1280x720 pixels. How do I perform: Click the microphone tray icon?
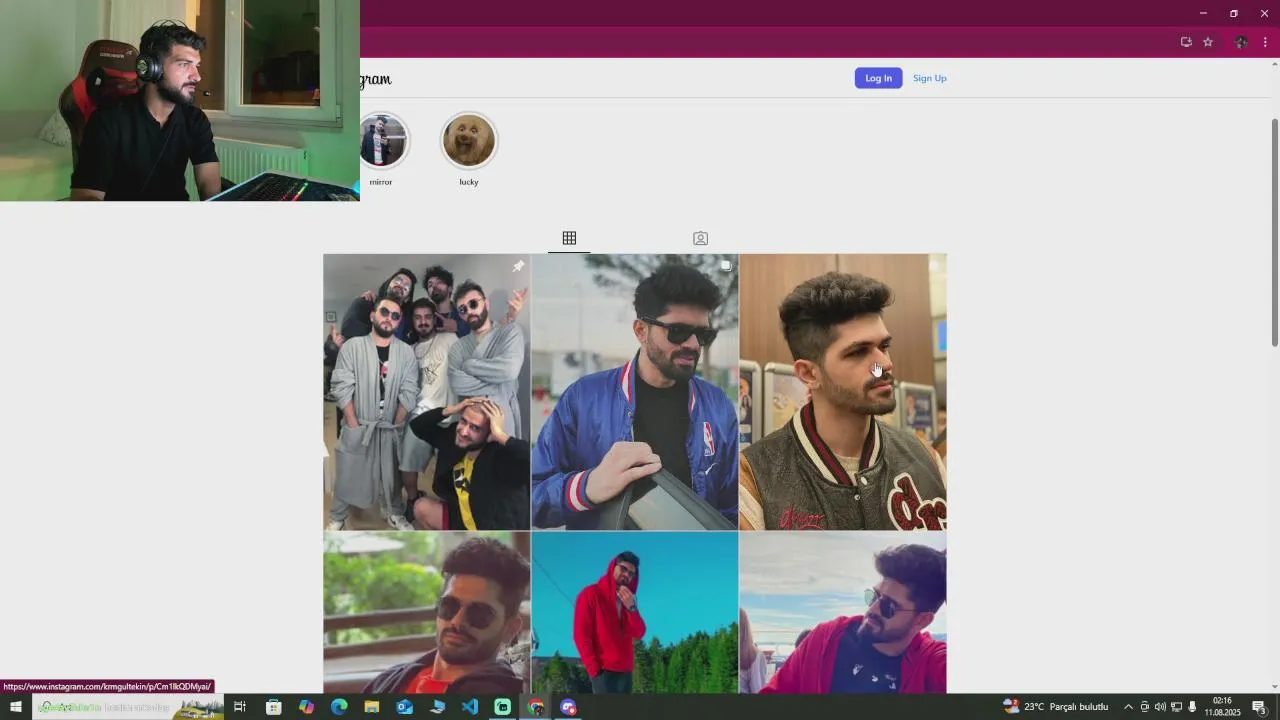tap(1192, 707)
